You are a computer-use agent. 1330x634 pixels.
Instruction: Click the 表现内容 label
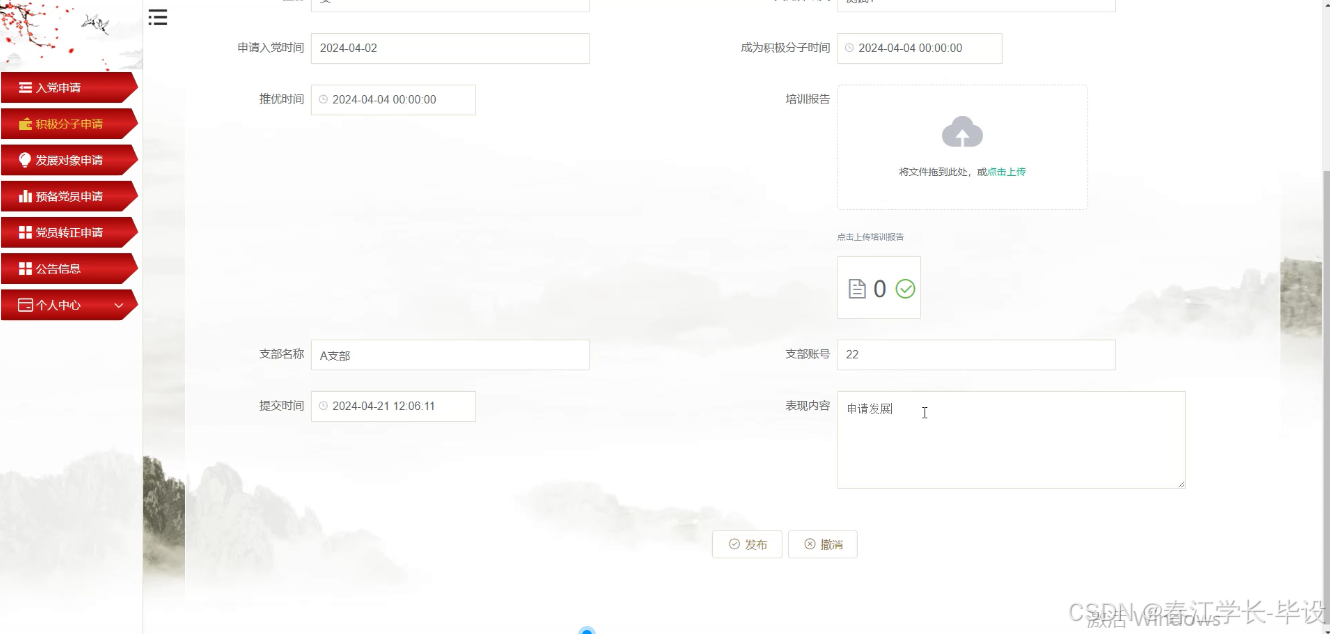808,405
